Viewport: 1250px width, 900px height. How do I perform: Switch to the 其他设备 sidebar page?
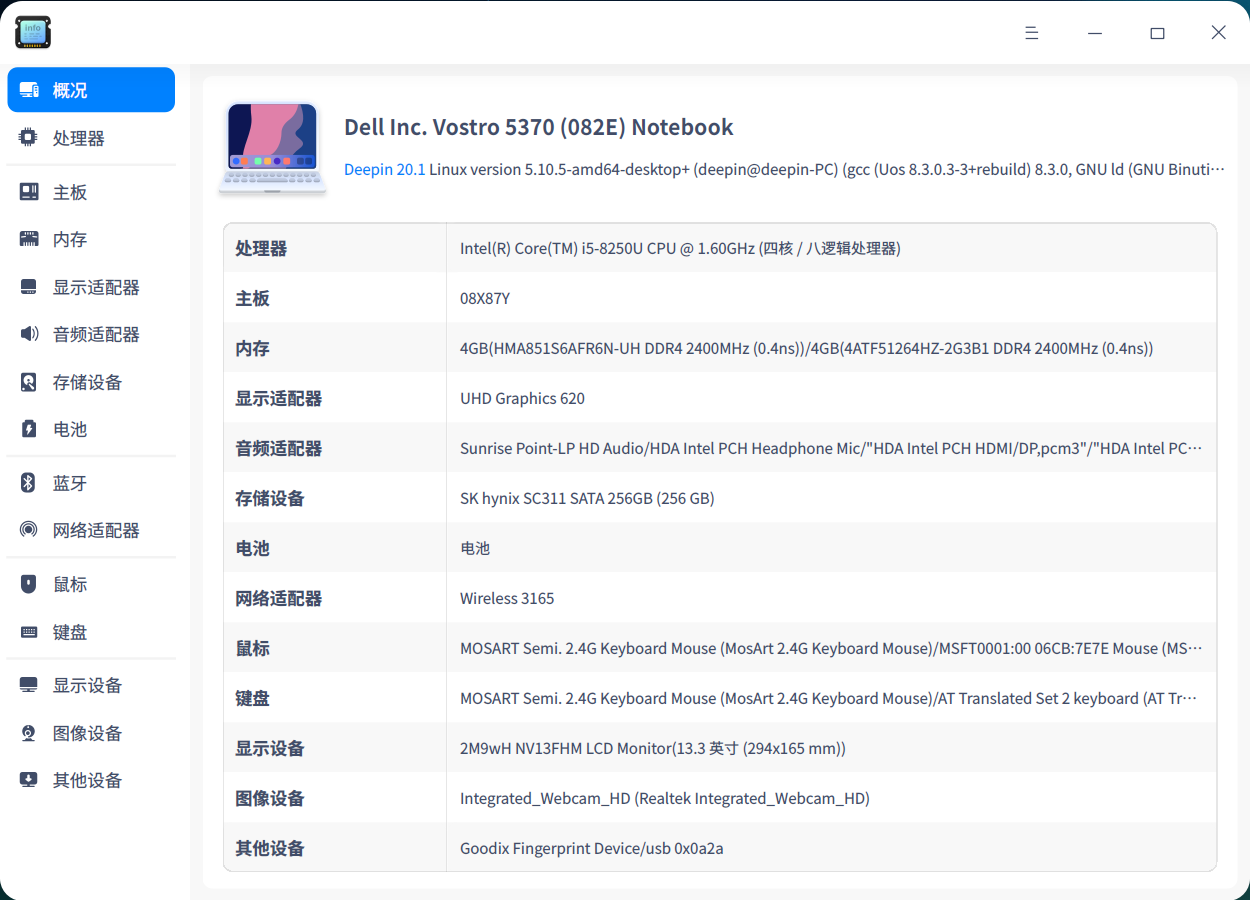pos(91,780)
